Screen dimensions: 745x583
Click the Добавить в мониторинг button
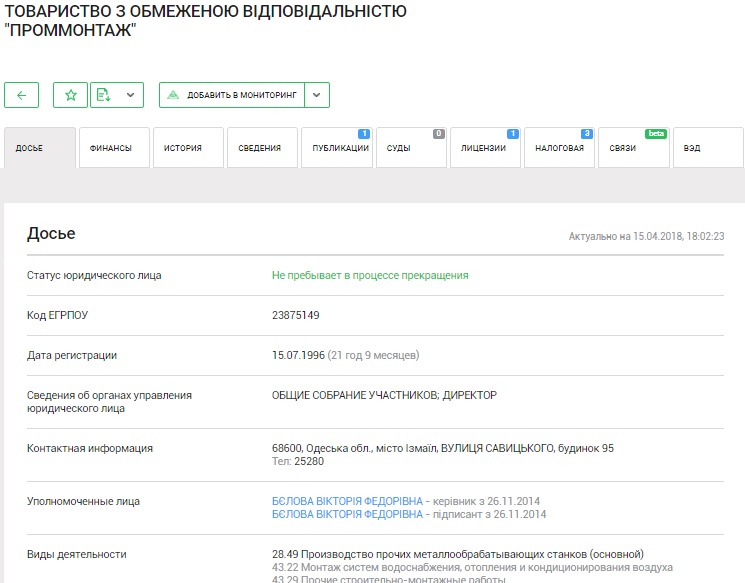pyautogui.click(x=231, y=95)
